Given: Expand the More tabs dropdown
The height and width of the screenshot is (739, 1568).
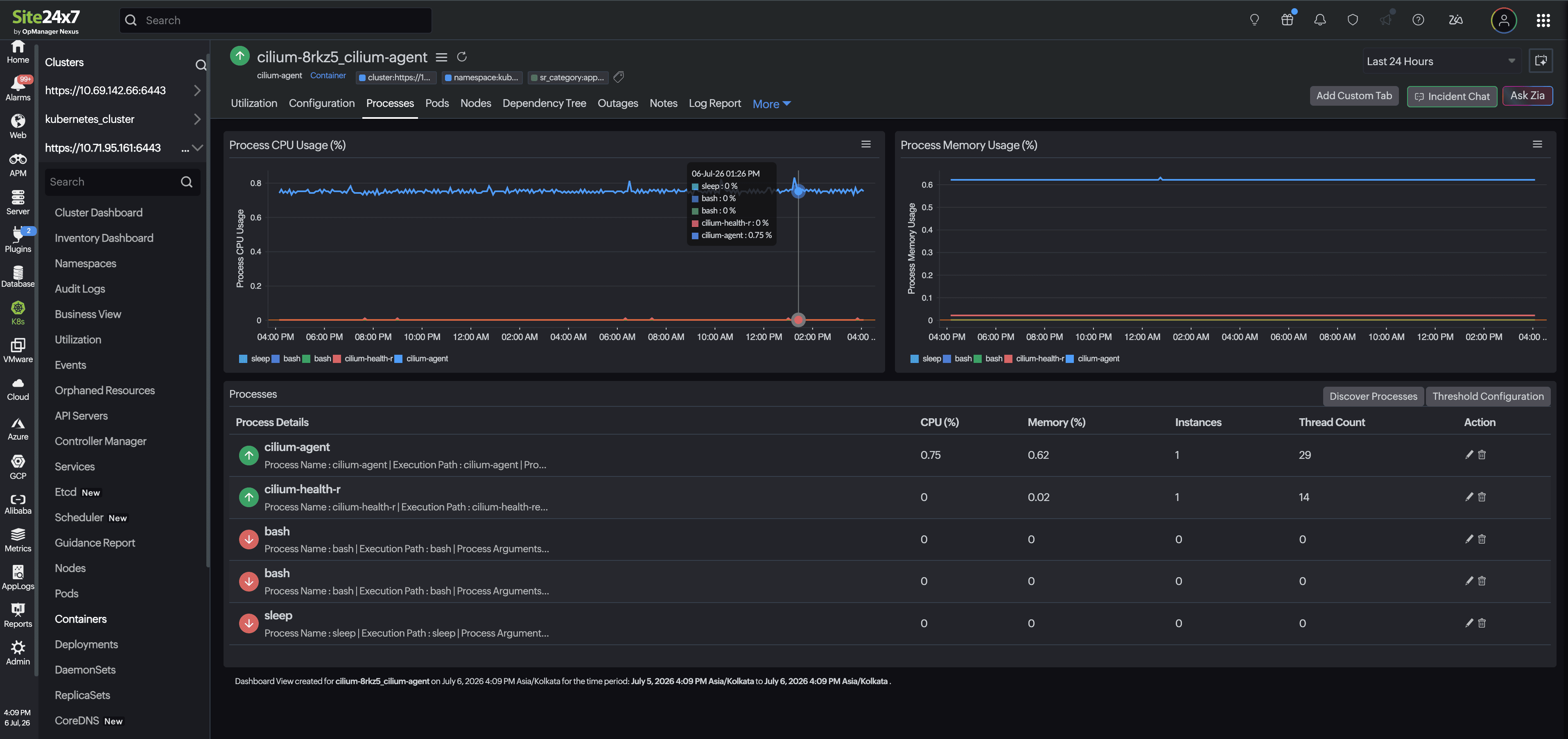Looking at the screenshot, I should click(x=771, y=104).
